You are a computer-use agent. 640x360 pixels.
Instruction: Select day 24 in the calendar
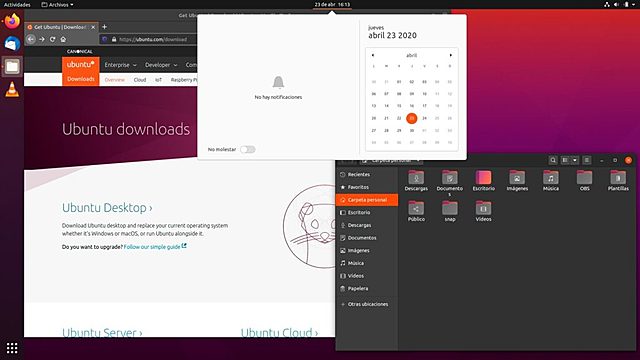424,118
